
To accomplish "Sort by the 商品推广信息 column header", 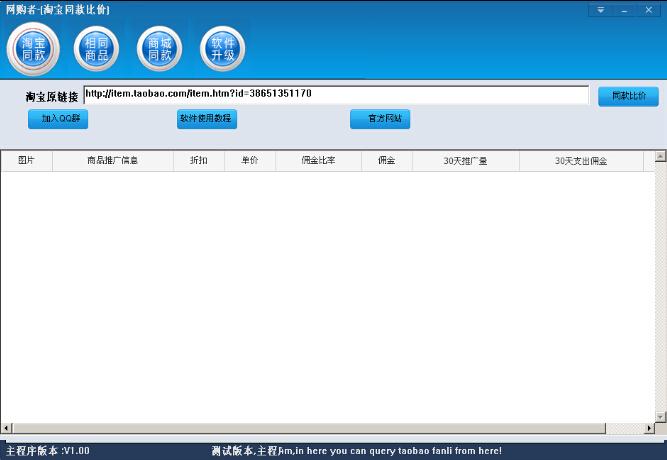I will (x=113, y=161).
